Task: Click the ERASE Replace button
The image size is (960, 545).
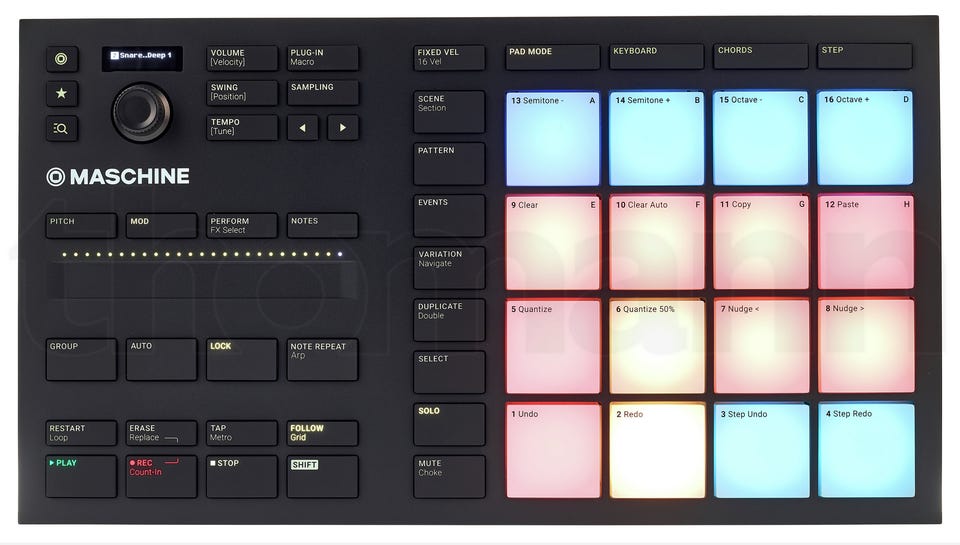Action: coord(162,433)
